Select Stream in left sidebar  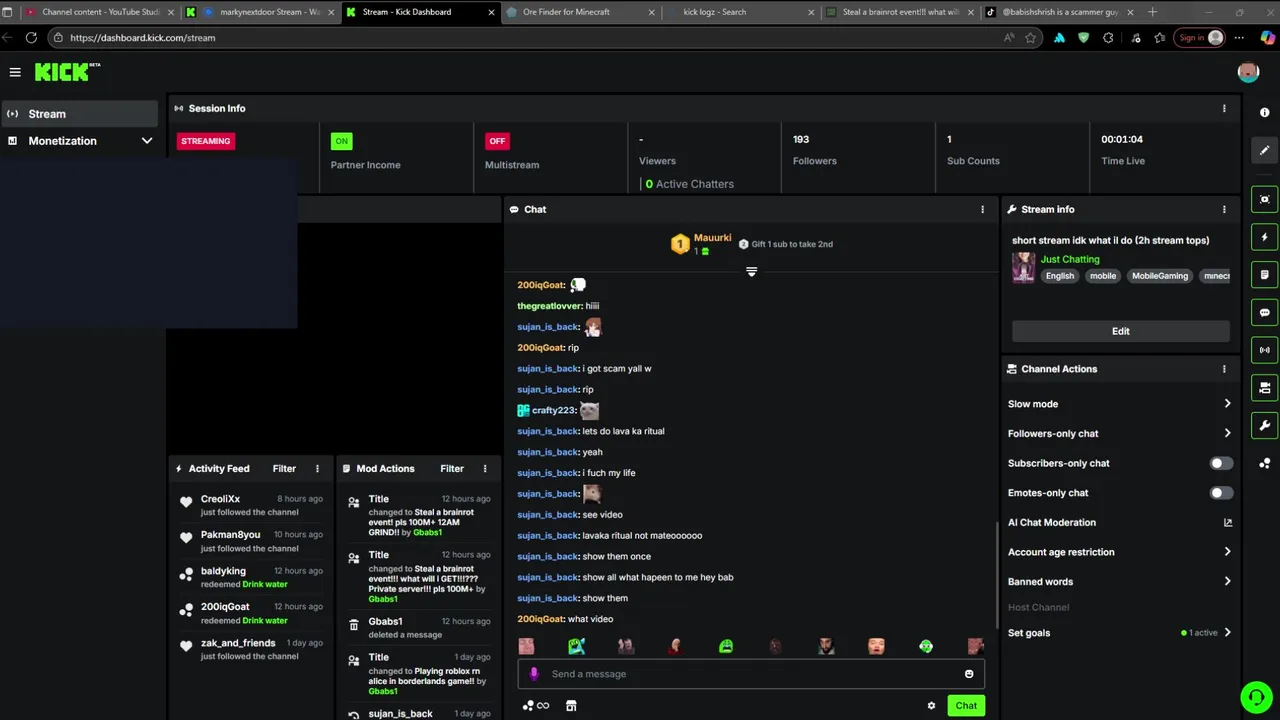[80, 114]
